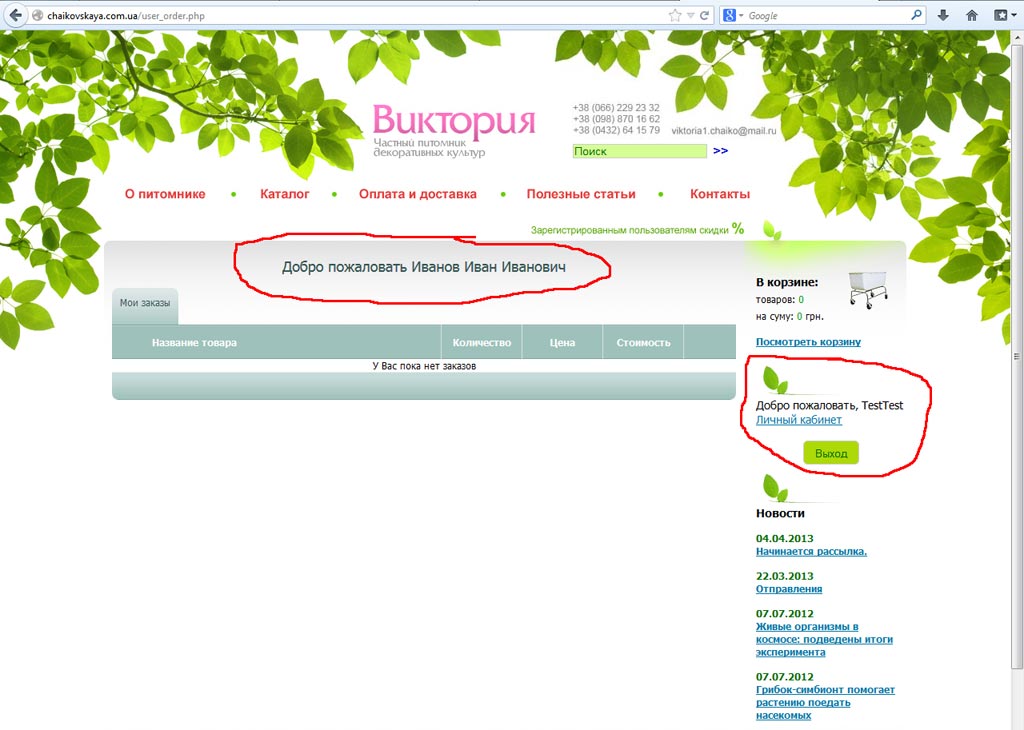This screenshot has width=1024, height=730.
Task: Follow the «Посмотреть корзину» link
Action: click(808, 342)
